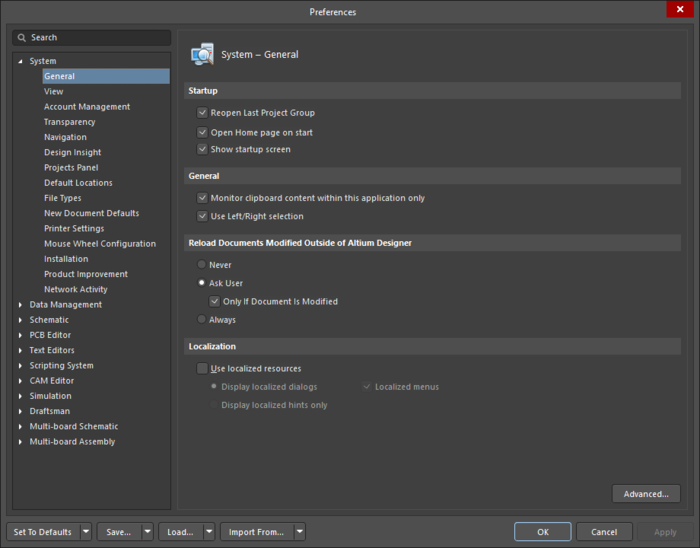Viewport: 700px width, 548px height.
Task: Expand the Data Management tree node
Action: (x=20, y=305)
